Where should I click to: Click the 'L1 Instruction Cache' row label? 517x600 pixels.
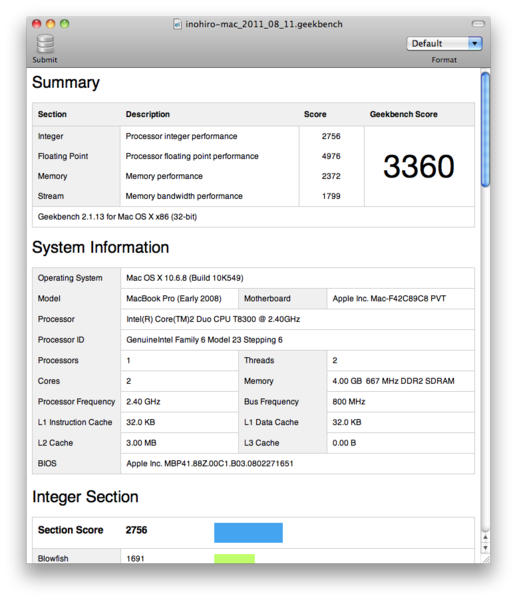pyautogui.click(x=75, y=422)
